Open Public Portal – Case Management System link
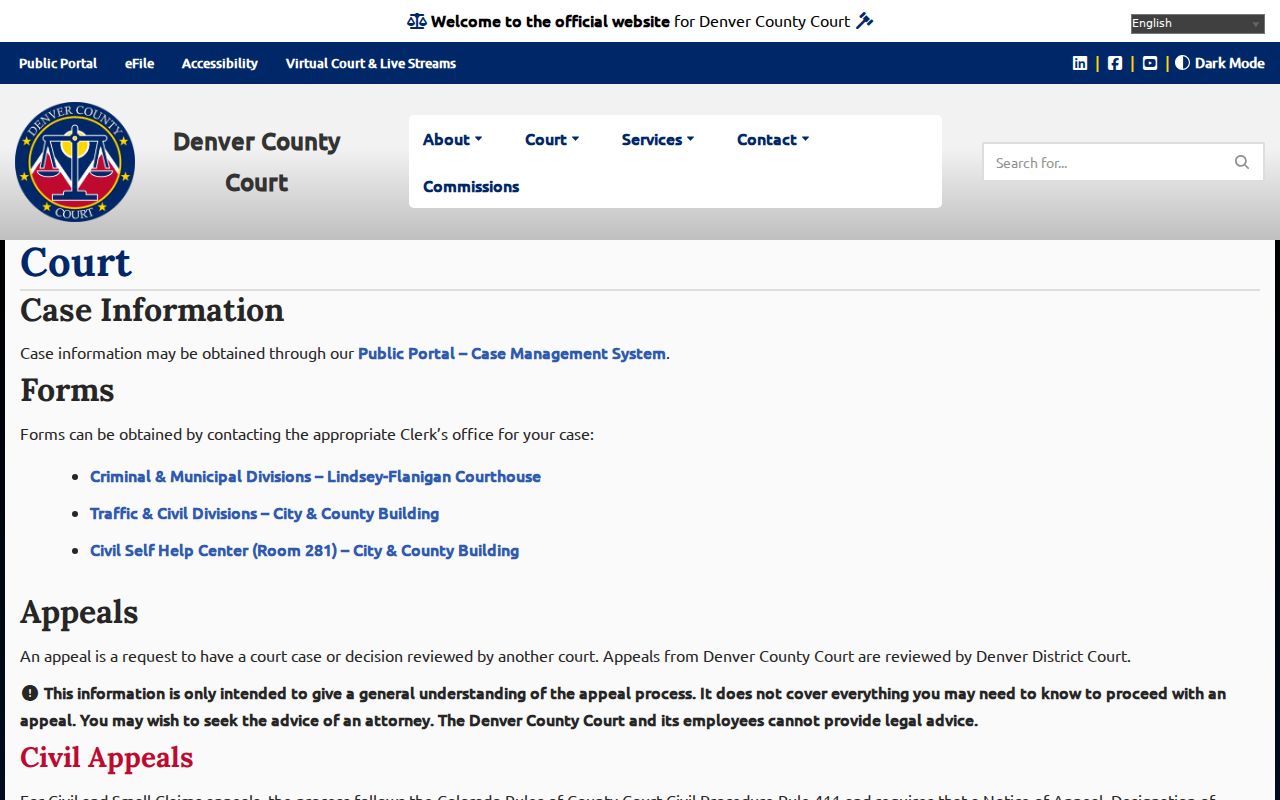Screen dimensions: 1280x800 tap(512, 353)
